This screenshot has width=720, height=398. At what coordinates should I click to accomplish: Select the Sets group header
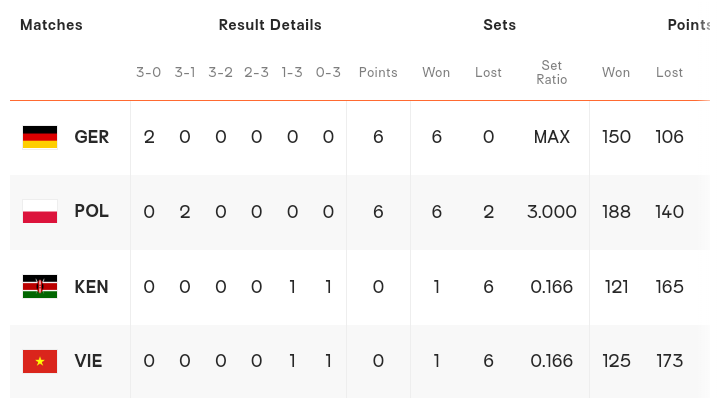coord(500,25)
